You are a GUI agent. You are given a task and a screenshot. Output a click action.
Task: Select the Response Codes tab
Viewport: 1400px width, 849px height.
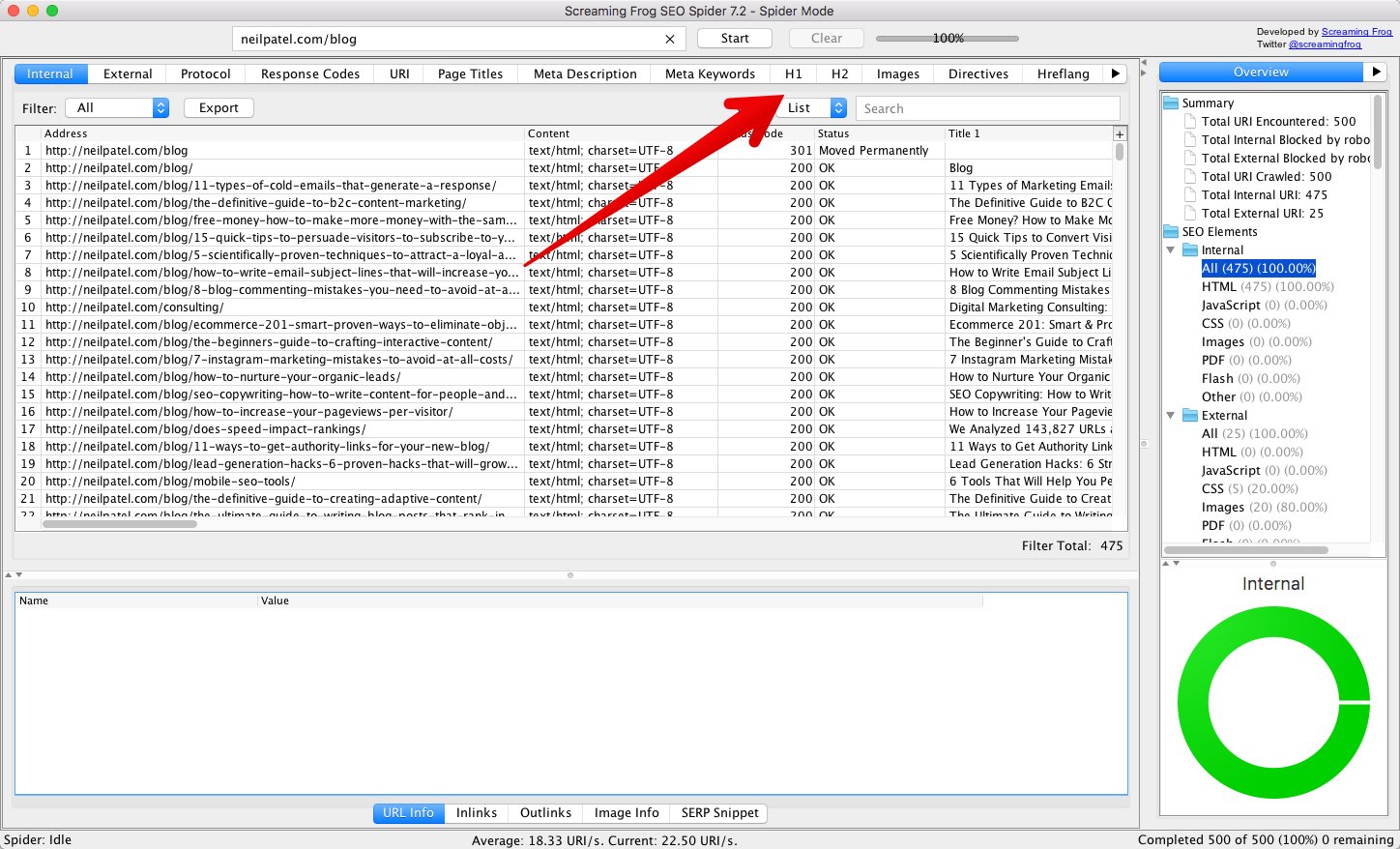point(310,73)
